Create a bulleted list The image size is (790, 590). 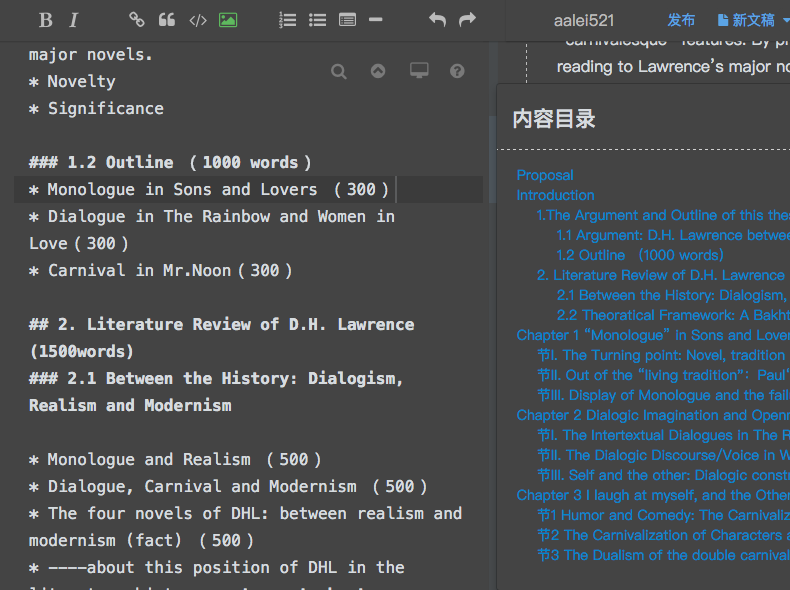coord(317,20)
